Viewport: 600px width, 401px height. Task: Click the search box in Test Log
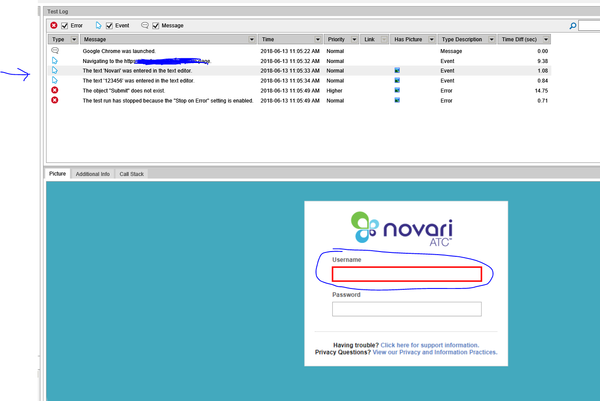pyautogui.click(x=589, y=26)
